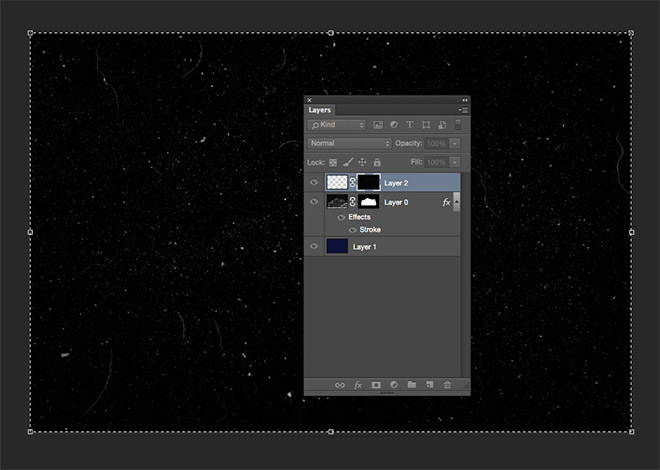Open the Normal blending mode dropdown
The width and height of the screenshot is (660, 470).
[349, 144]
